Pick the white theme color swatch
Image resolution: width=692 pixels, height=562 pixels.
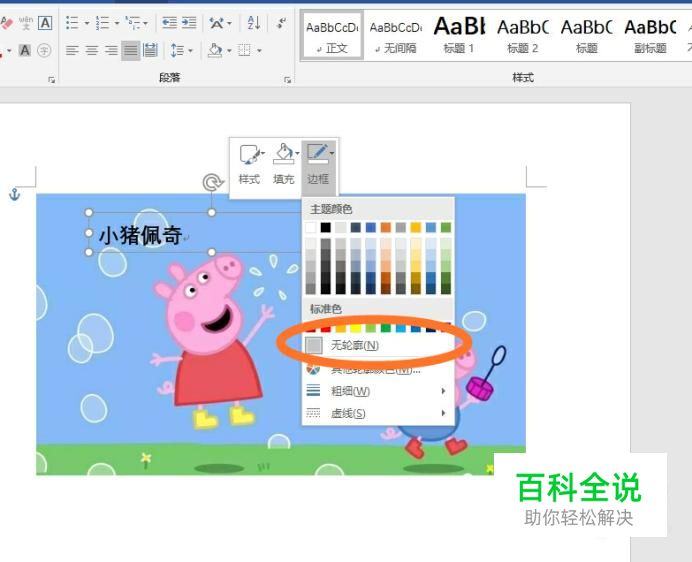pyautogui.click(x=311, y=227)
